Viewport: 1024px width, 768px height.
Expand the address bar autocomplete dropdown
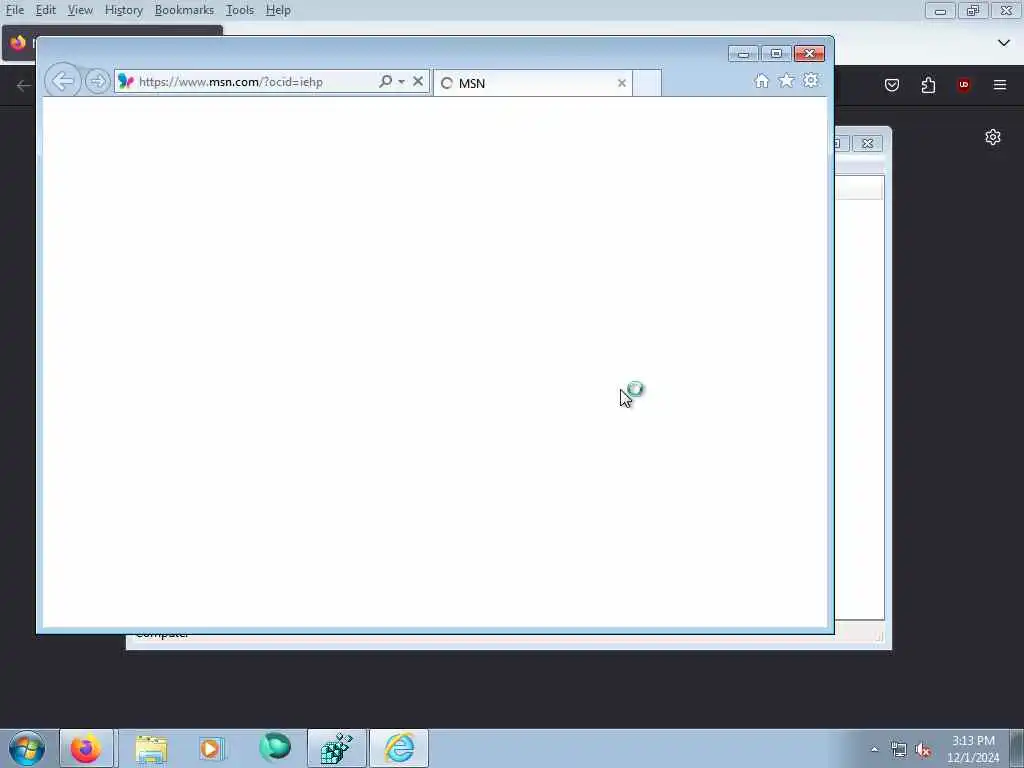401,82
